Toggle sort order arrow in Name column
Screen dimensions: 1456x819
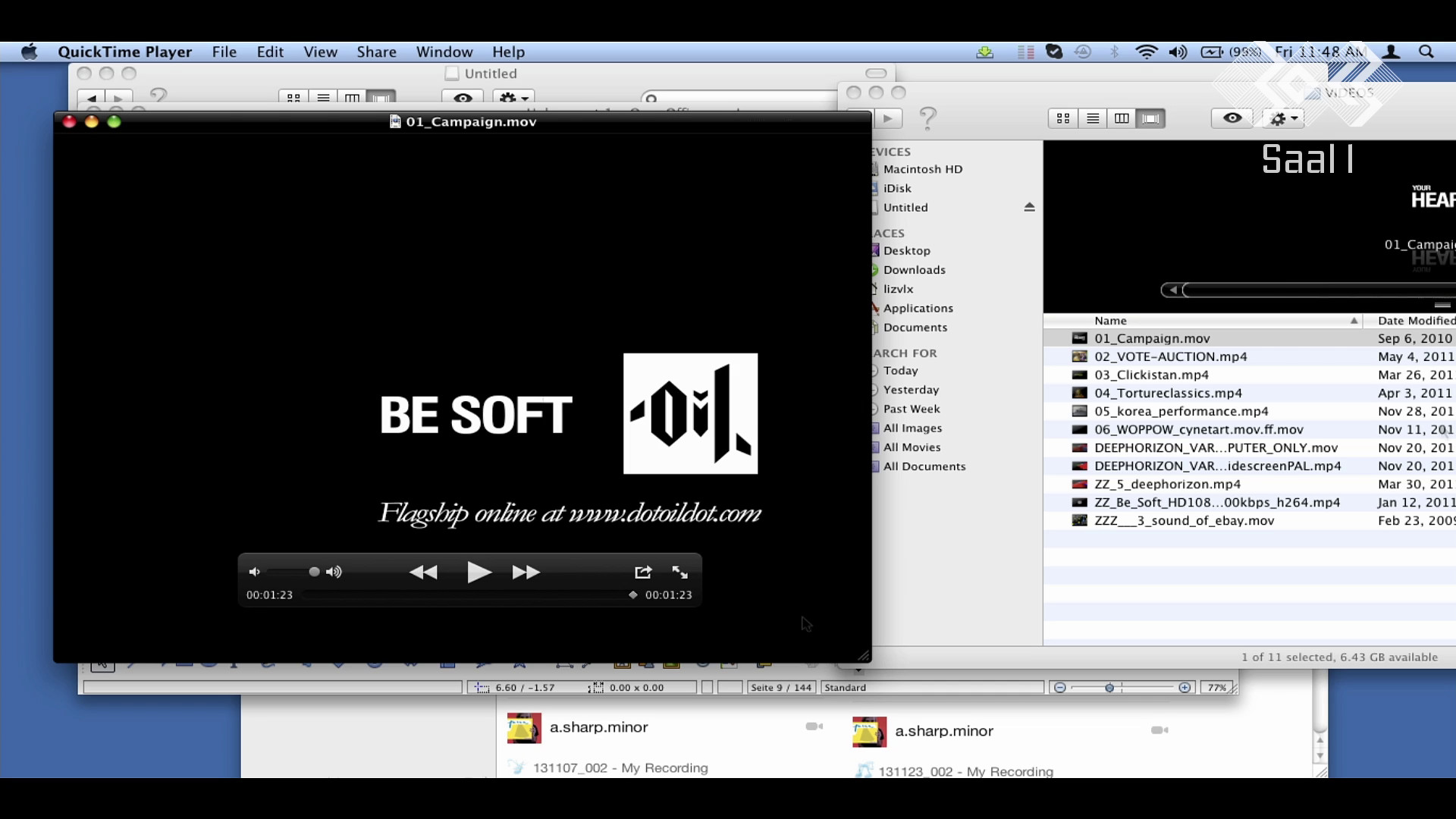(1354, 321)
